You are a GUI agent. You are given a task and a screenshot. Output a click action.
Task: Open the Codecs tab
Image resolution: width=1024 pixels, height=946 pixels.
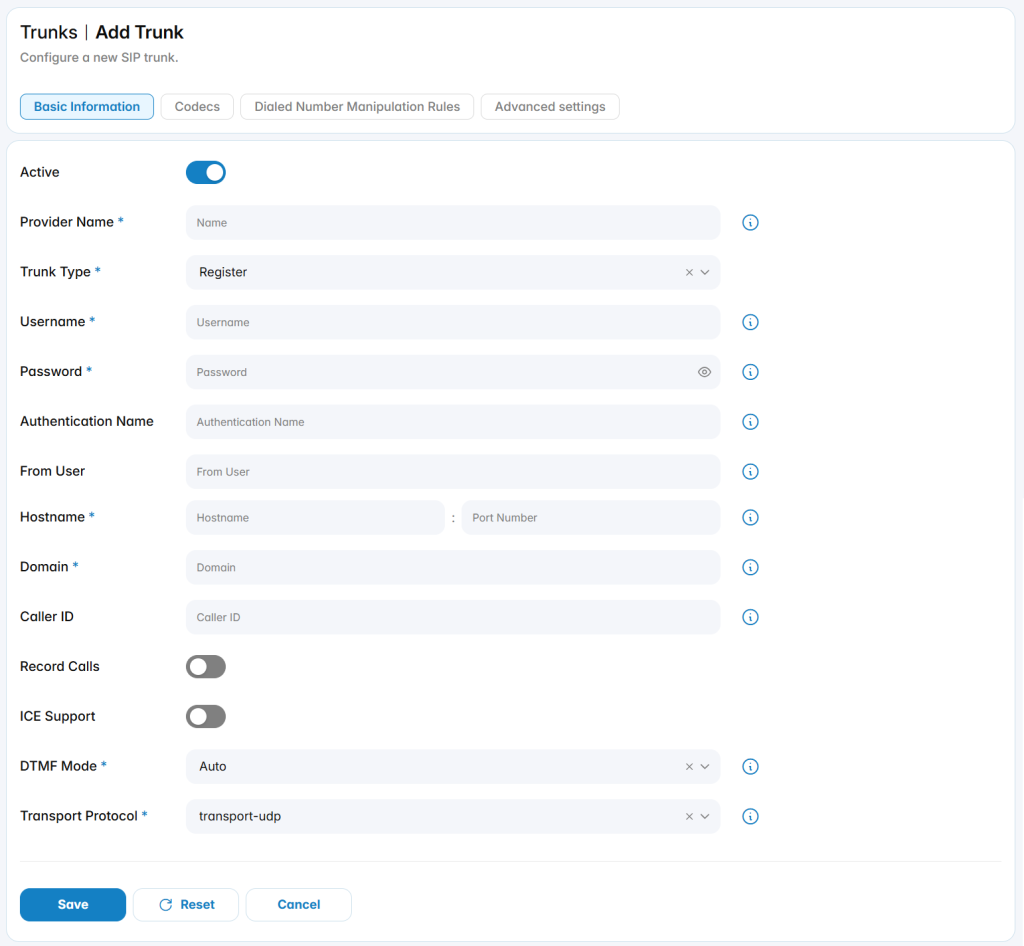pos(197,106)
